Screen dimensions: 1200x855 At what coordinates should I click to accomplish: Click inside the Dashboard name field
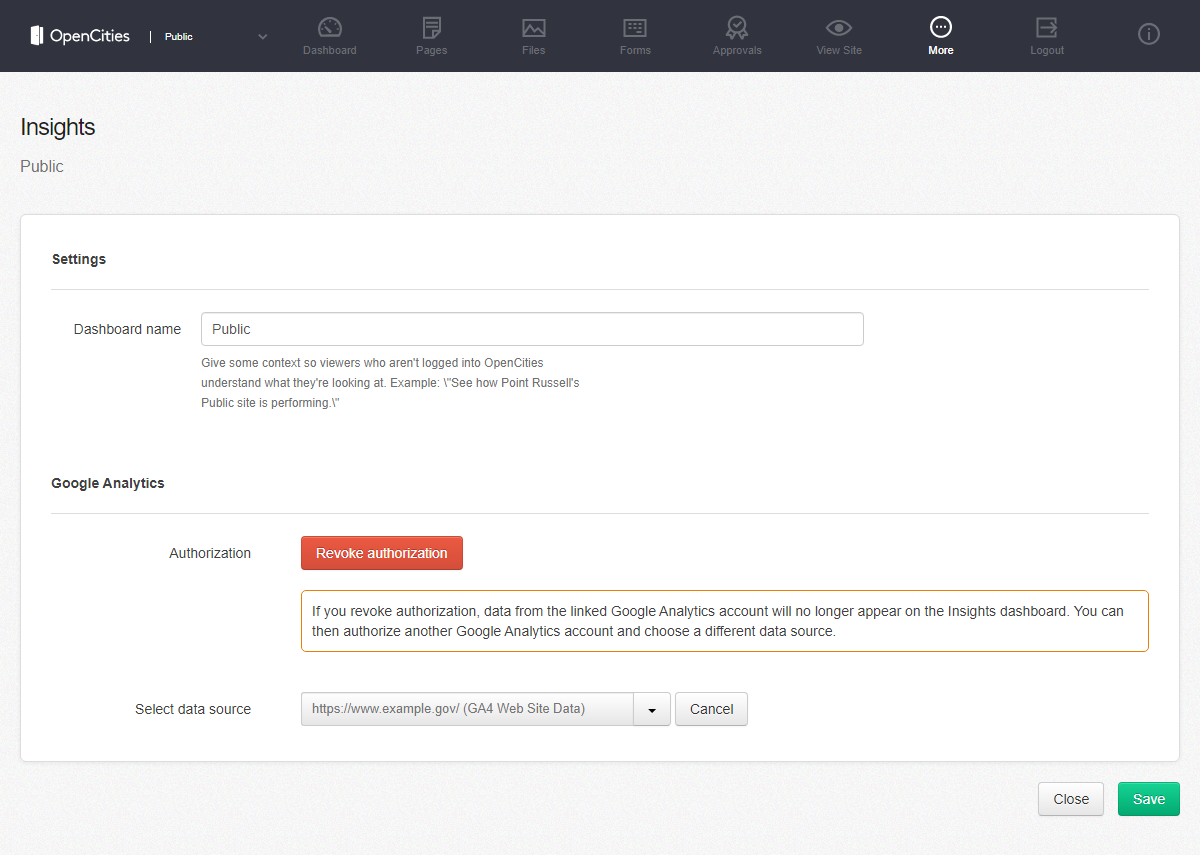pyautogui.click(x=532, y=328)
